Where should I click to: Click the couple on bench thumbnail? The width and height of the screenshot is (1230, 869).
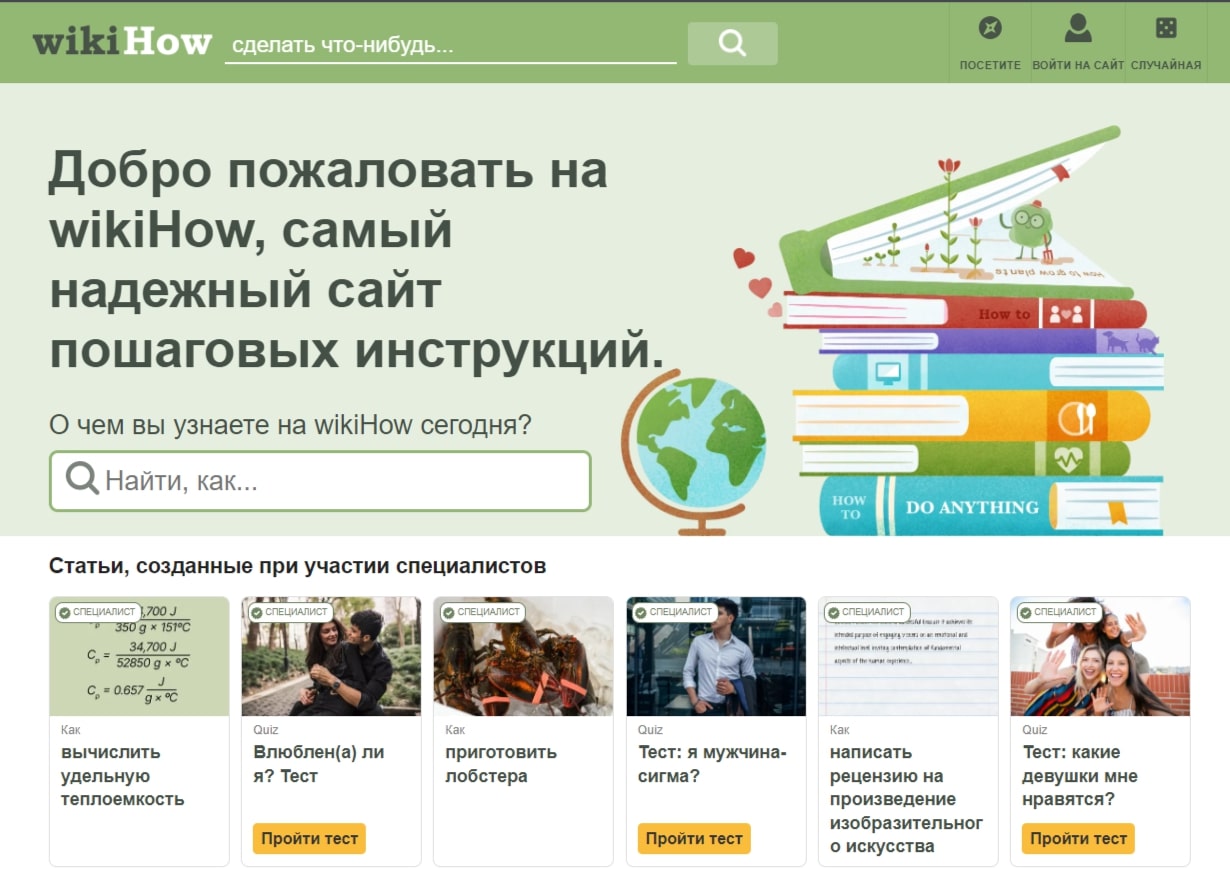(x=331, y=657)
